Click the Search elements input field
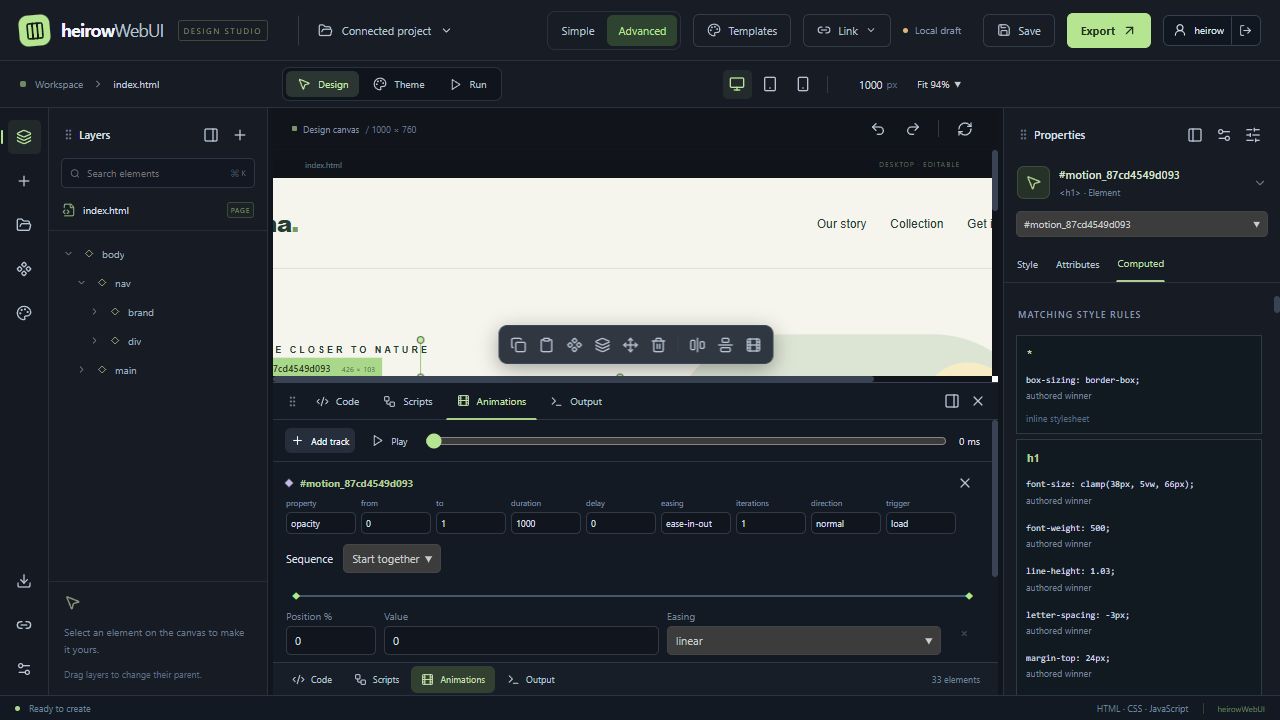Viewport: 1280px width, 720px height. pyautogui.click(x=158, y=173)
